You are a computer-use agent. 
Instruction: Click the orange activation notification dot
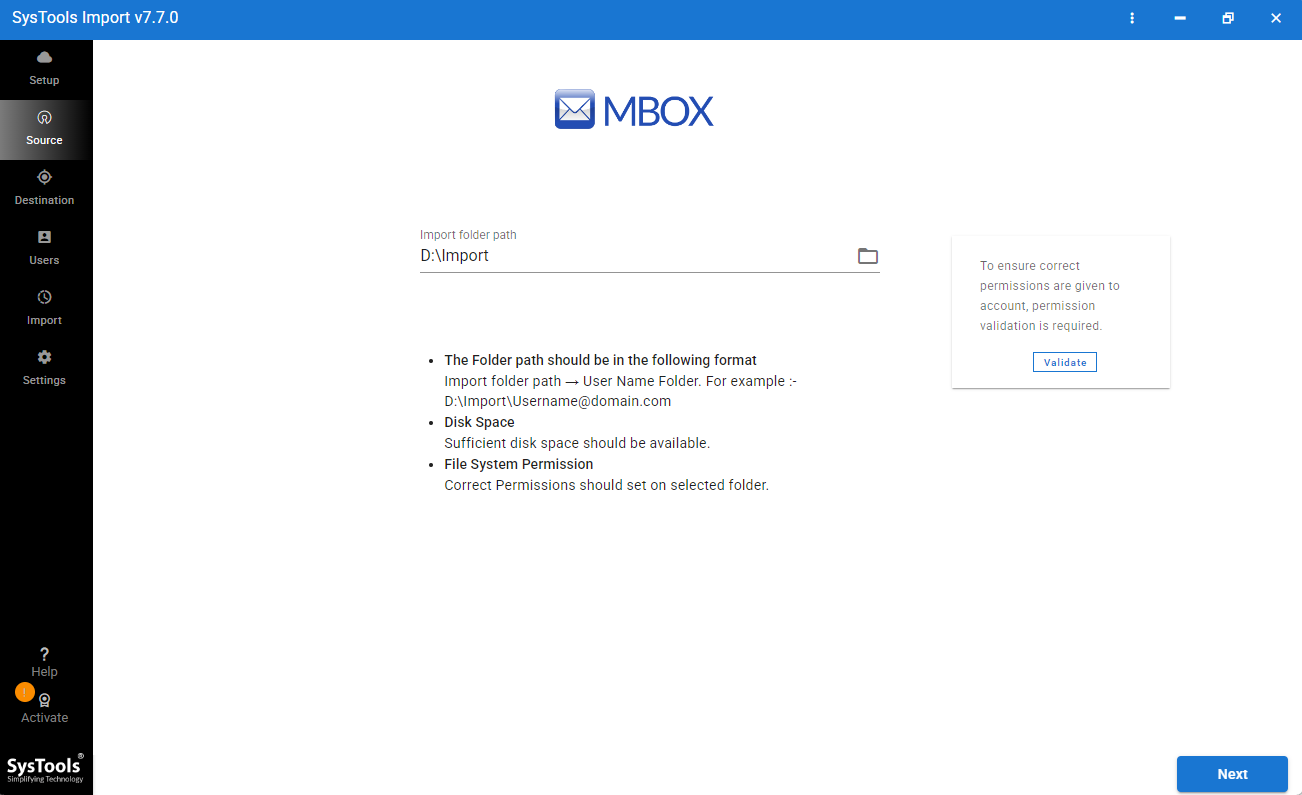(24, 691)
